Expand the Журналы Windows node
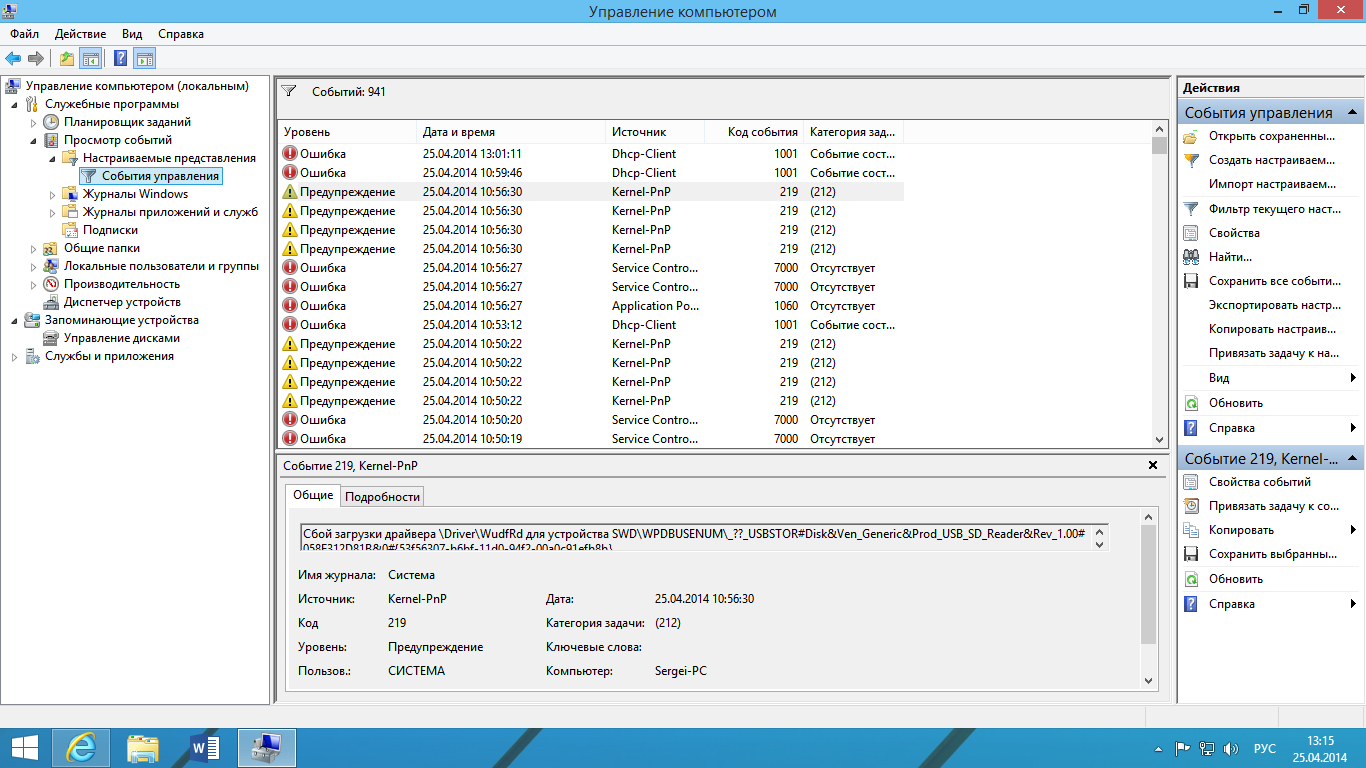Image resolution: width=1366 pixels, height=768 pixels. (52, 194)
